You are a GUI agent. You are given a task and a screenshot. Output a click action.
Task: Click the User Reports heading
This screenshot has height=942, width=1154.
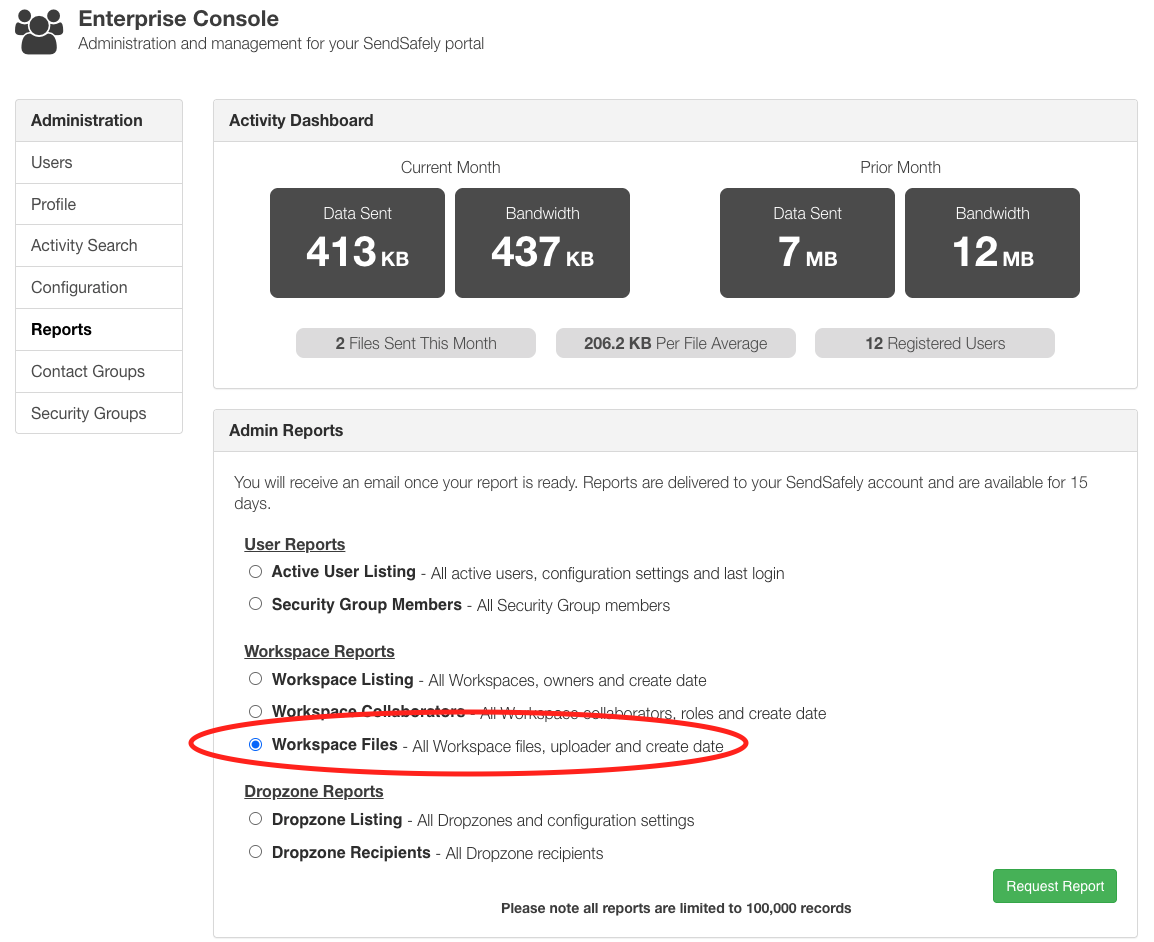point(294,545)
